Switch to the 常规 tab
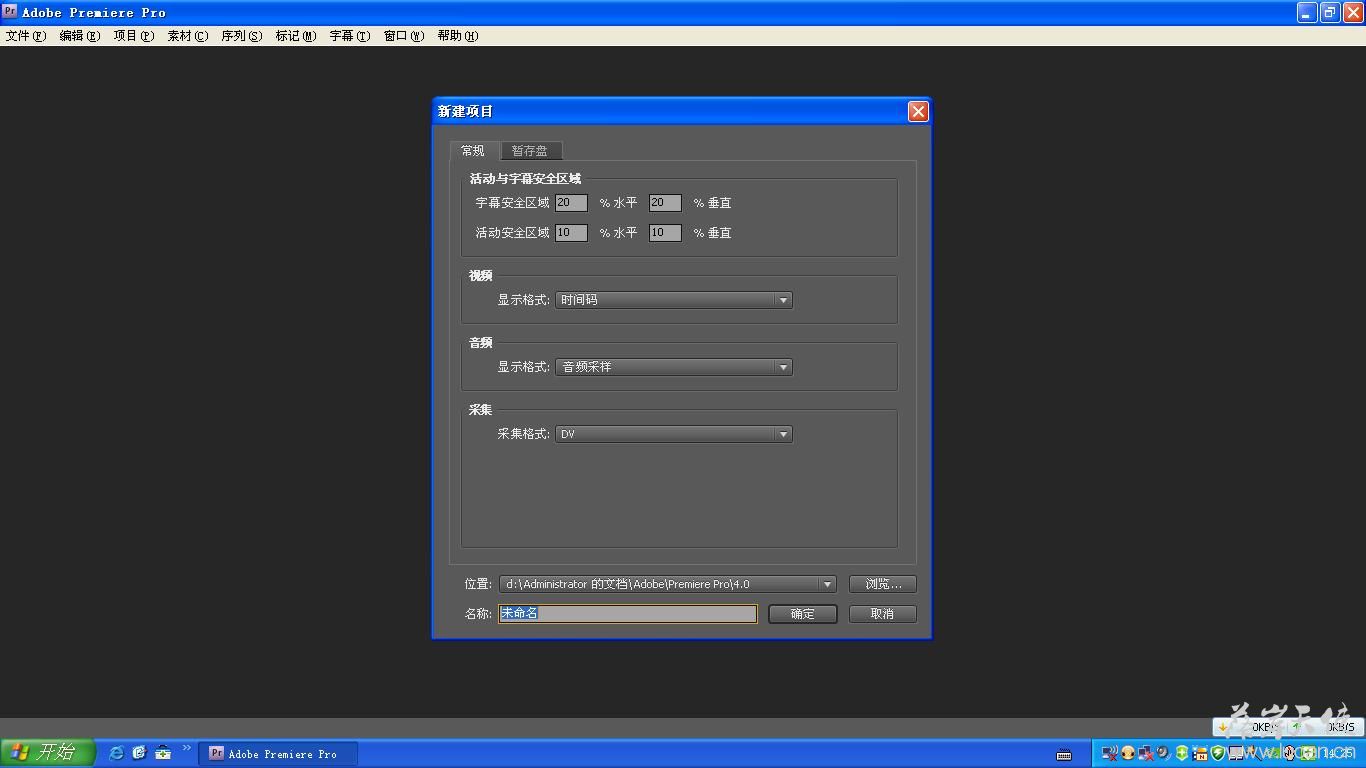This screenshot has width=1366, height=768. [474, 151]
